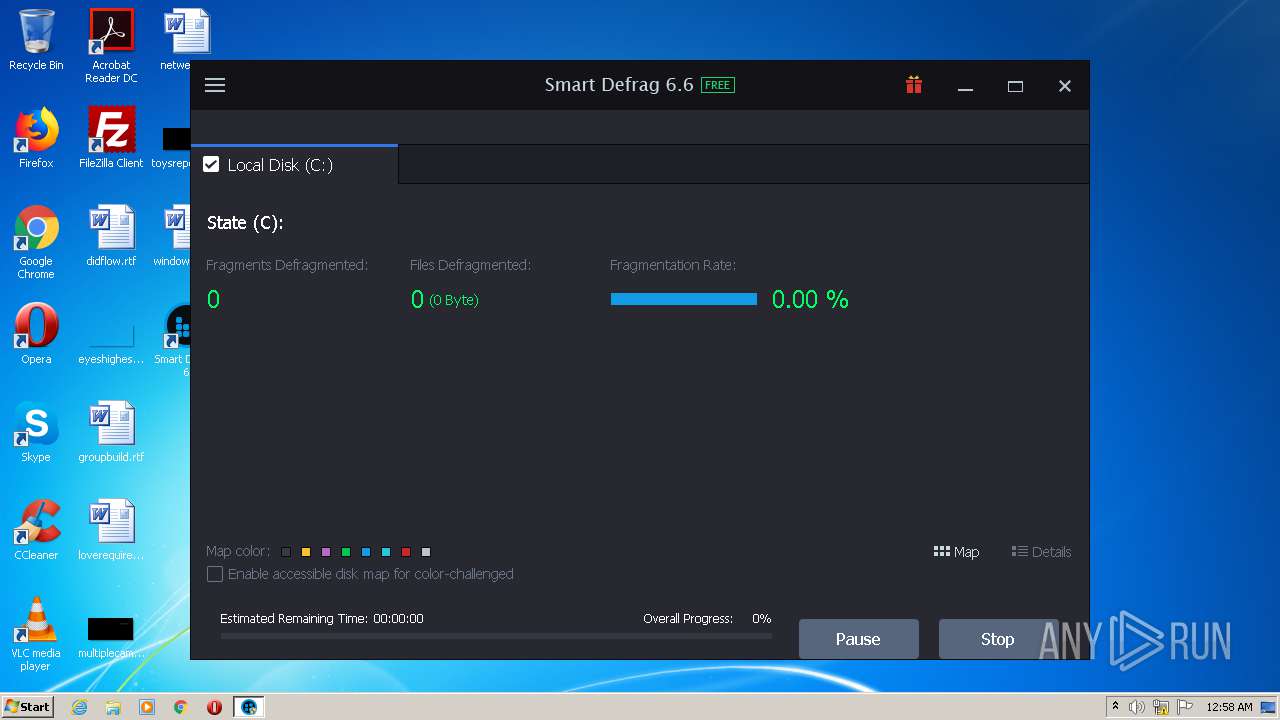Open Action Center flag tray icon
This screenshot has height=720, width=1280.
pos(1185,707)
